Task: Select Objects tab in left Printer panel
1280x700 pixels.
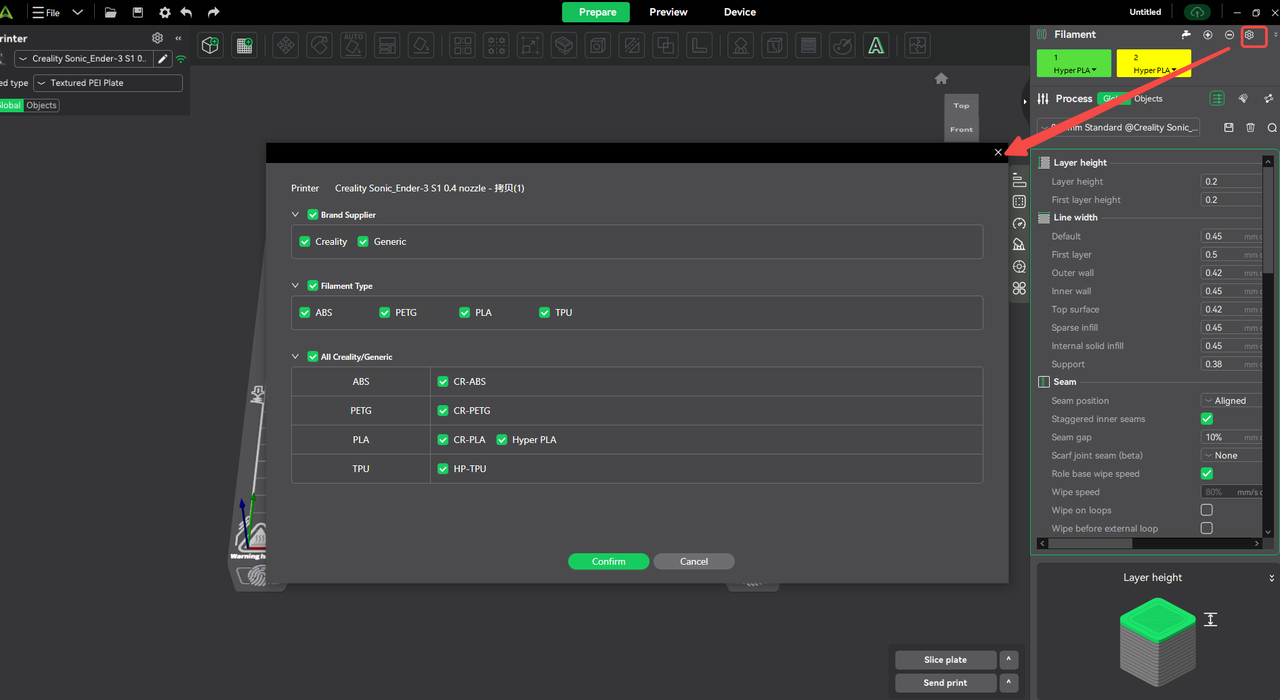Action: pos(41,105)
